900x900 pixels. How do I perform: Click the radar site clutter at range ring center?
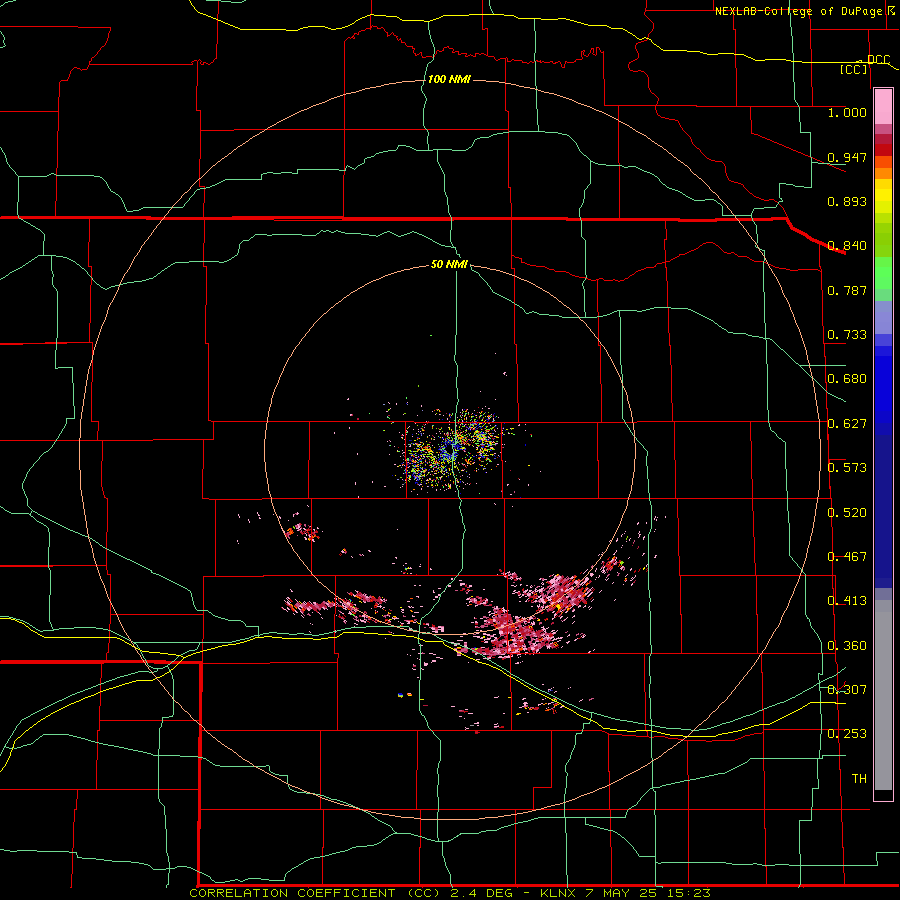pyautogui.click(x=451, y=451)
